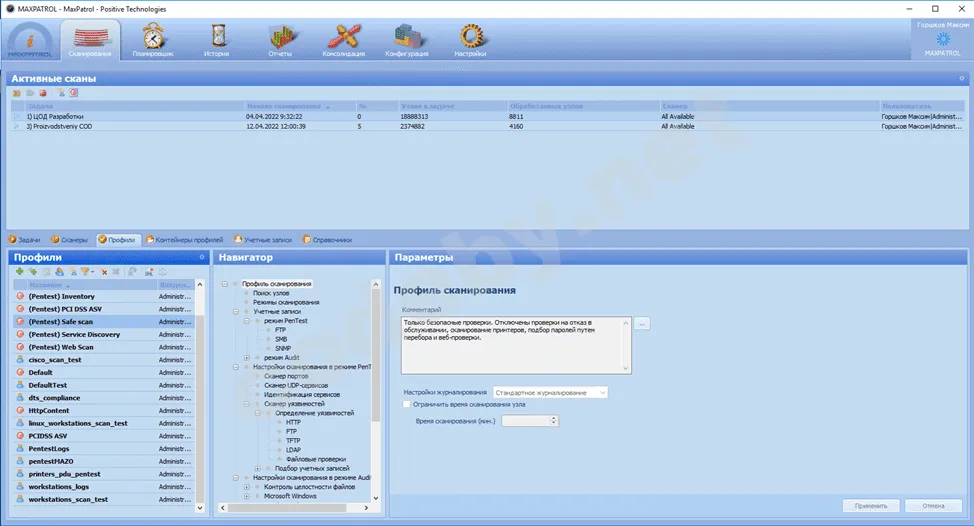Screen dimensions: 974x526
Task: Open the Отчеты chart icon
Action: click(279, 38)
